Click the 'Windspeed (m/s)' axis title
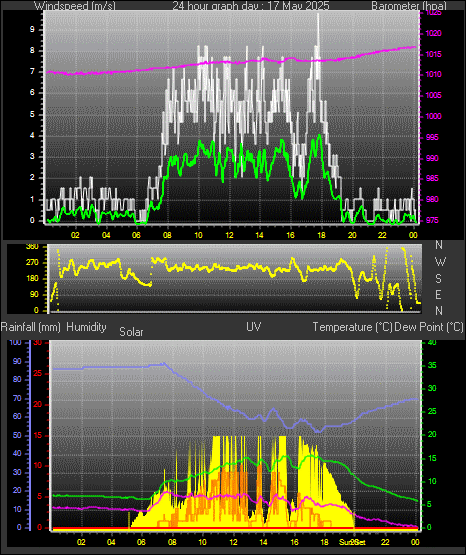The width and height of the screenshot is (466, 555). tap(75, 6)
